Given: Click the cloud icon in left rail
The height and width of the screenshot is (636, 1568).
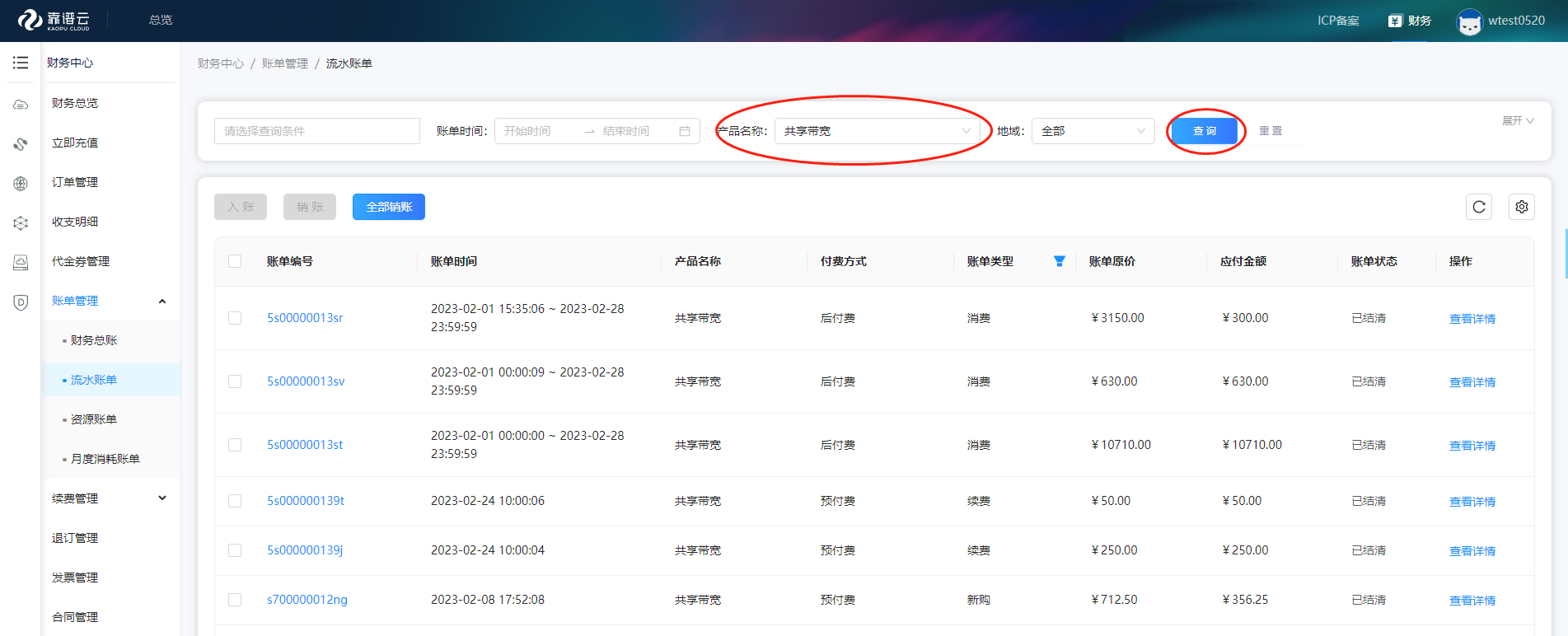Looking at the screenshot, I should click(x=21, y=105).
